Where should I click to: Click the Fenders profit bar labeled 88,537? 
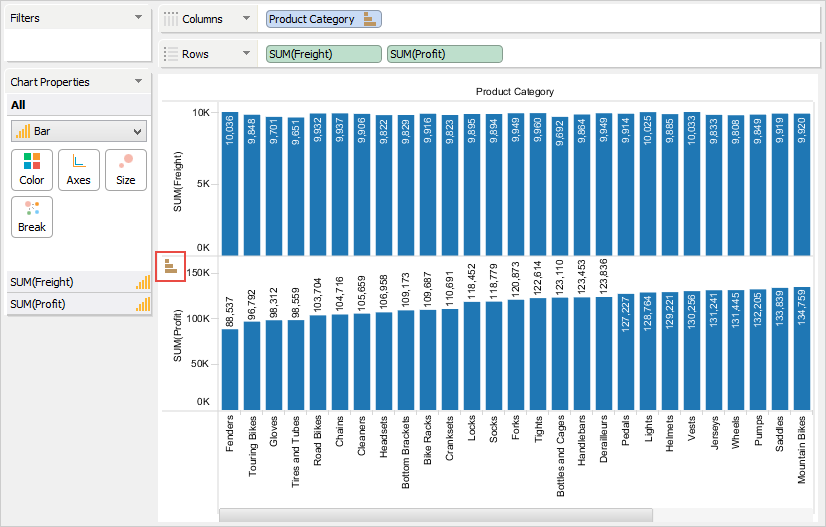click(230, 369)
